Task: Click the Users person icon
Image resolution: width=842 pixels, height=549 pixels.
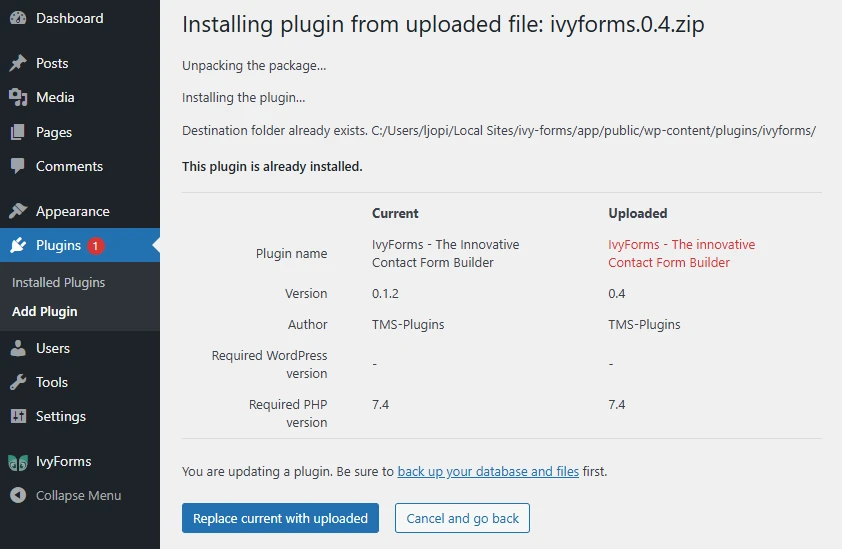Action: pyautogui.click(x=18, y=348)
